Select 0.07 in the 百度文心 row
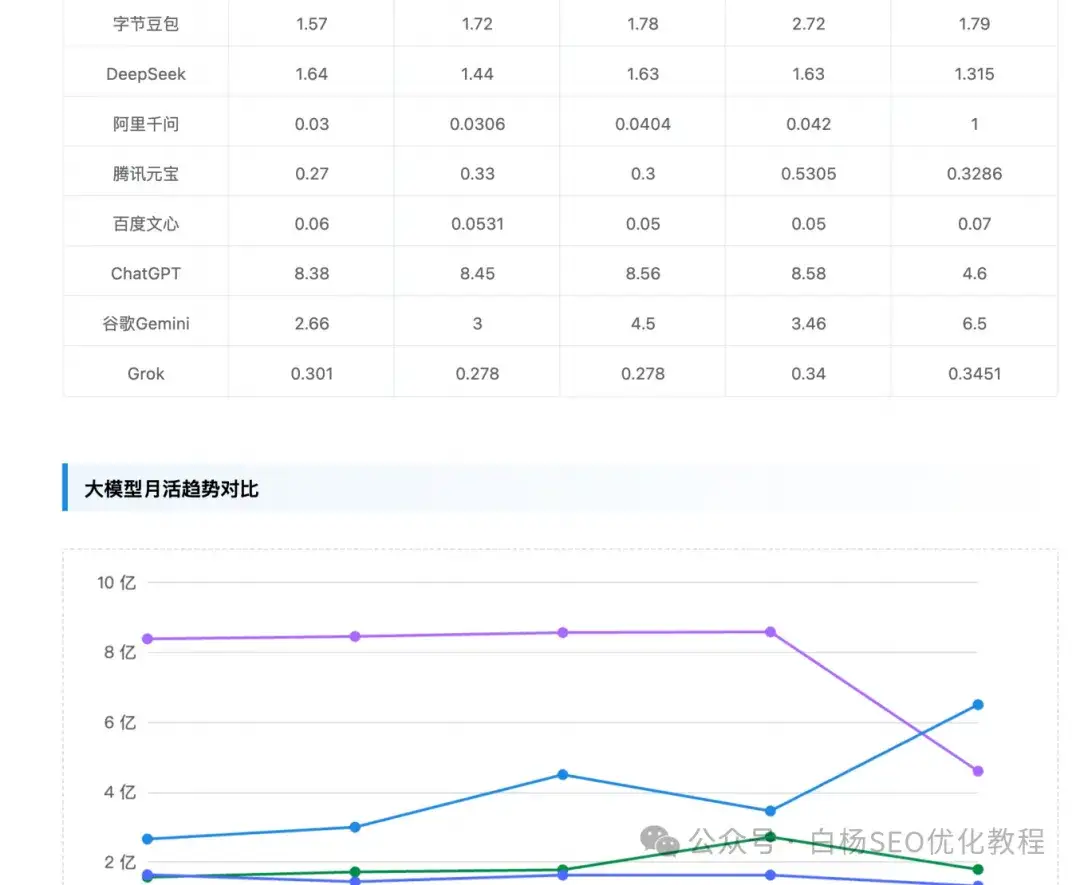1080x885 pixels. (x=974, y=224)
